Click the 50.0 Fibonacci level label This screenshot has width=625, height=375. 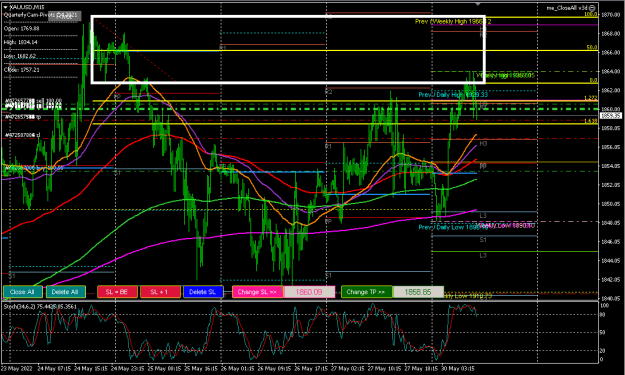click(592, 47)
